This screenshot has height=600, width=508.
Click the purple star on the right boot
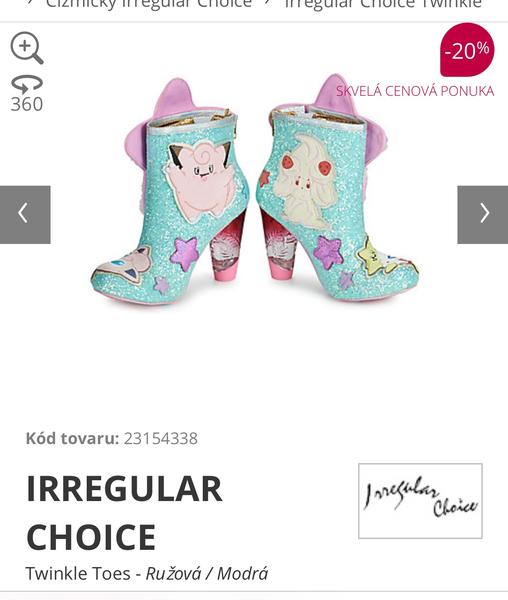click(329, 252)
